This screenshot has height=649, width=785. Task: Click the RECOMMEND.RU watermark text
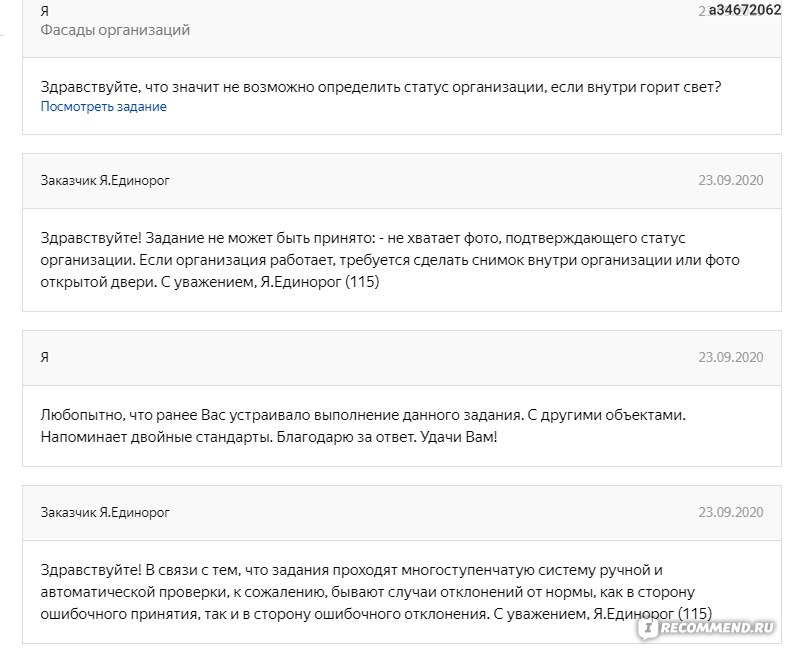click(716, 628)
